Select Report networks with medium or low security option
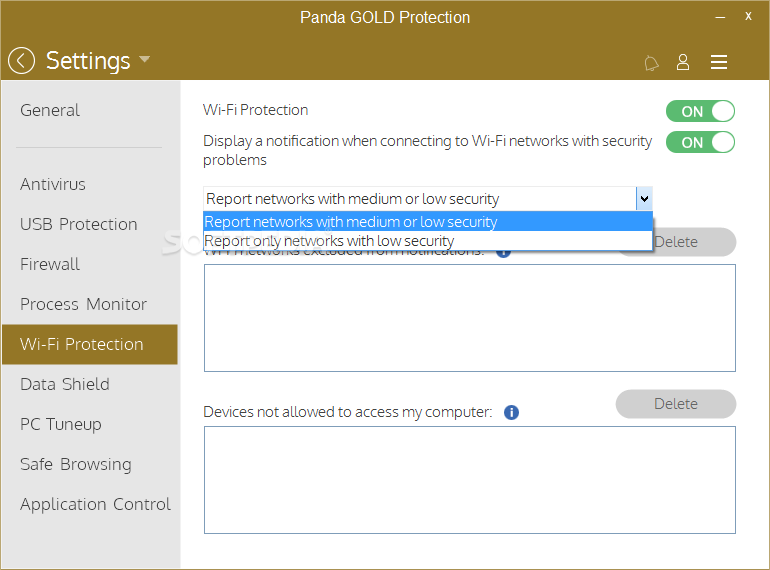The image size is (770, 570). (428, 221)
